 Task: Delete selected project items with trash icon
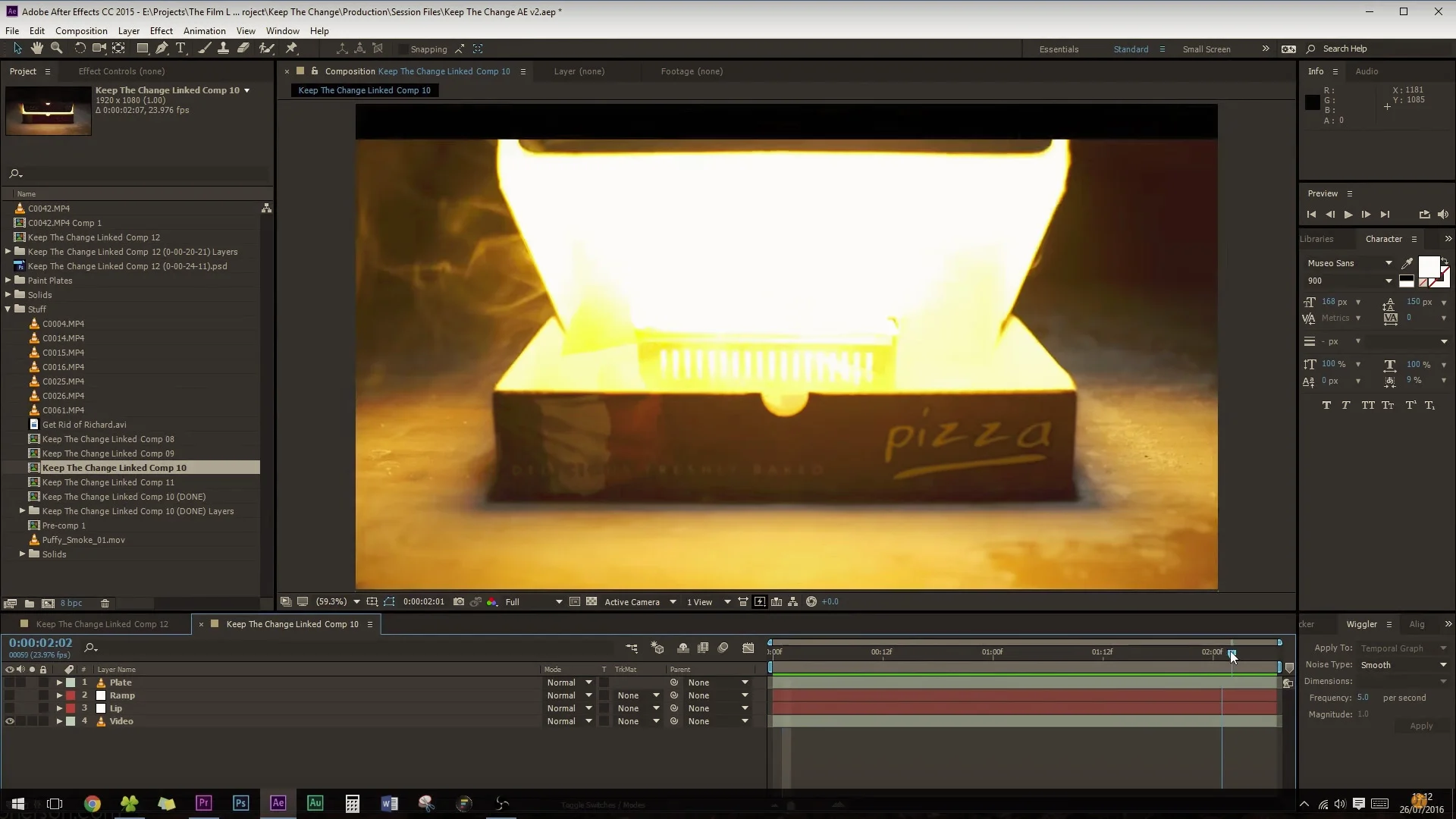click(105, 604)
